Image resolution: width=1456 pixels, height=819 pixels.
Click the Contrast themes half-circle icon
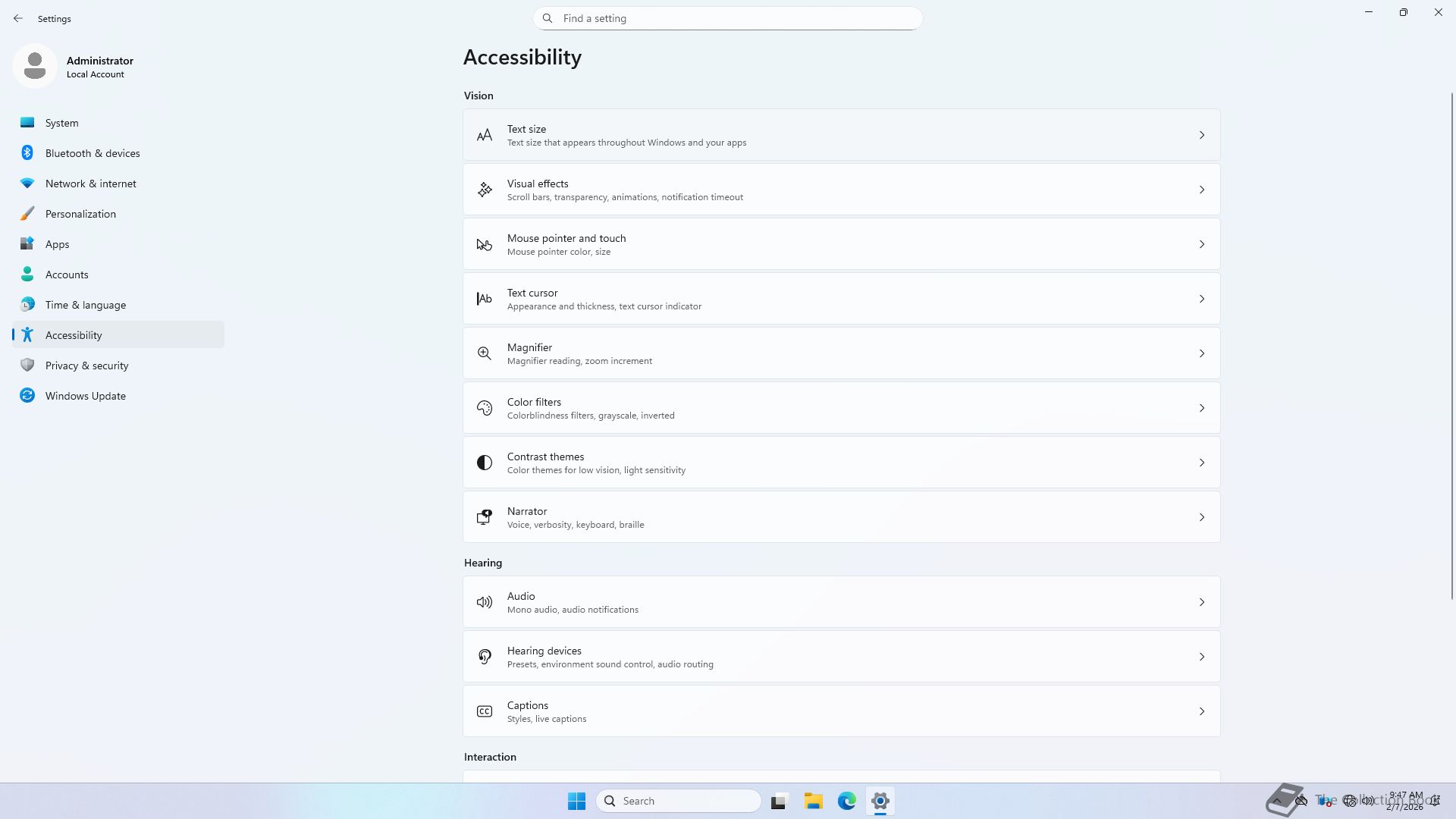[x=484, y=463]
